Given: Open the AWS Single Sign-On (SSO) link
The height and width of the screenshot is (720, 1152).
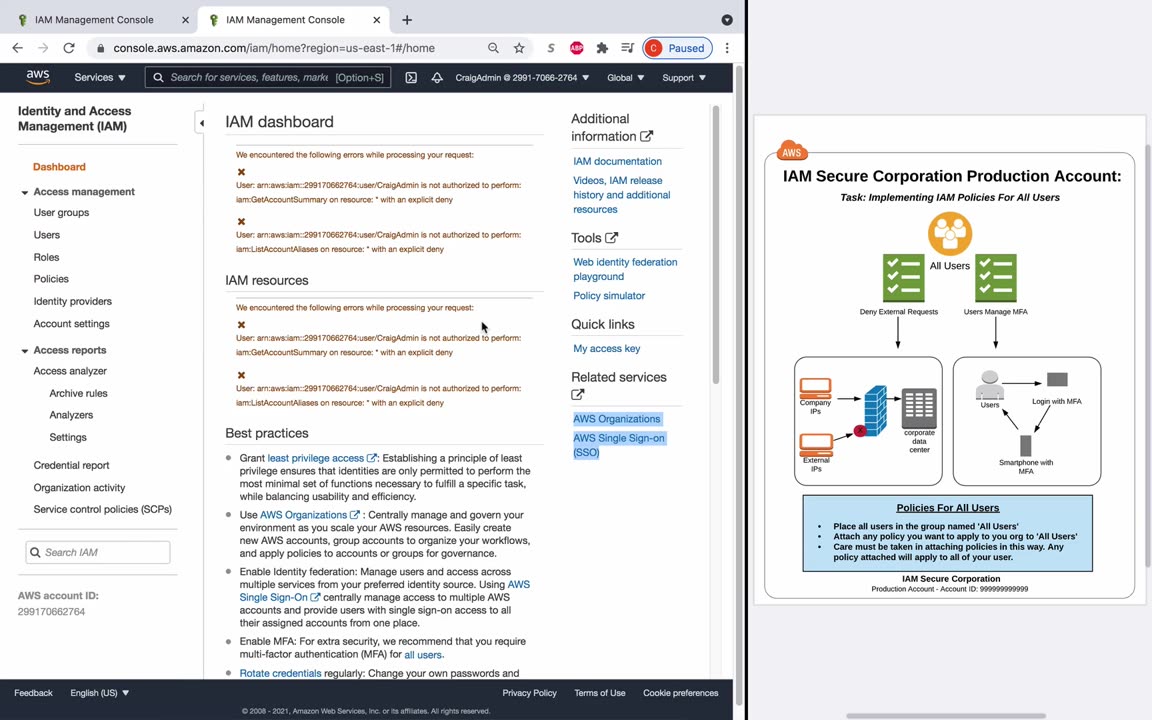Looking at the screenshot, I should pos(619,445).
